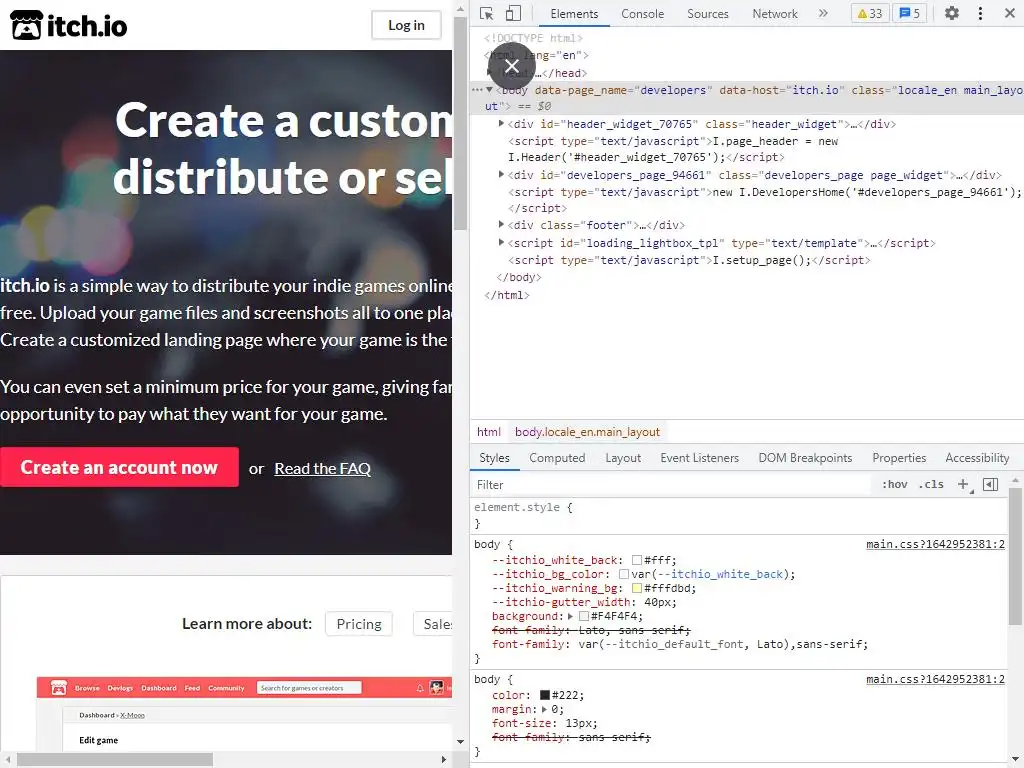
Task: Click the itch.io logo
Action: pos(69,25)
